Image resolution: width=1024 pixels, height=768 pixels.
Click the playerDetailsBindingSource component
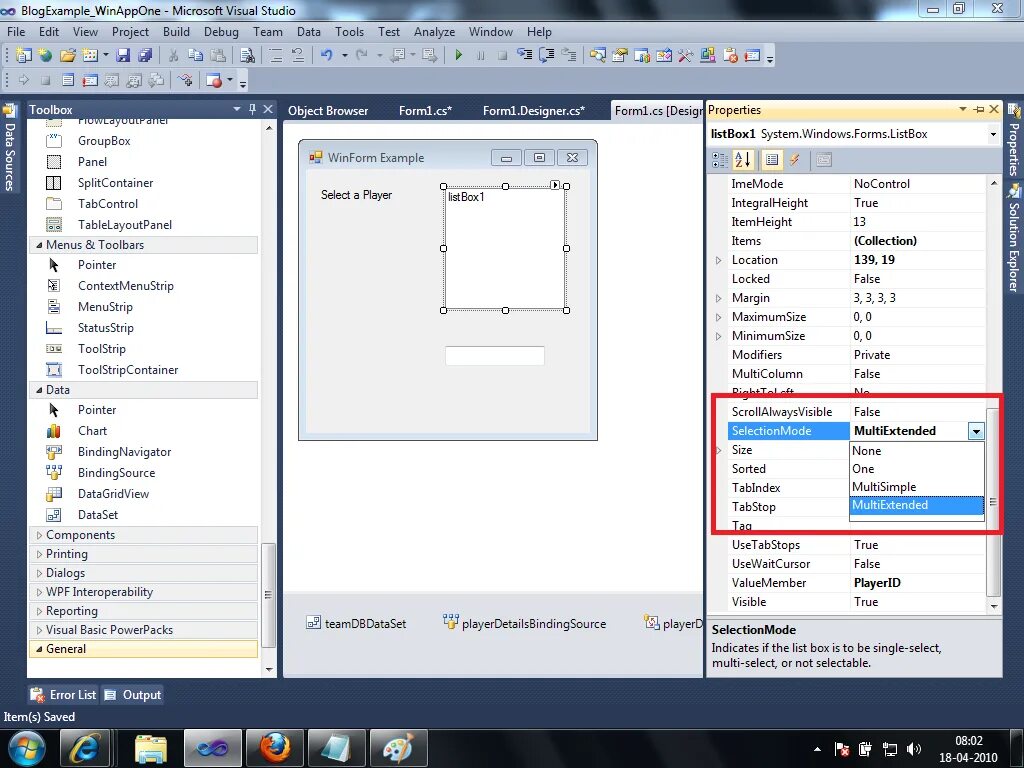[x=524, y=623]
